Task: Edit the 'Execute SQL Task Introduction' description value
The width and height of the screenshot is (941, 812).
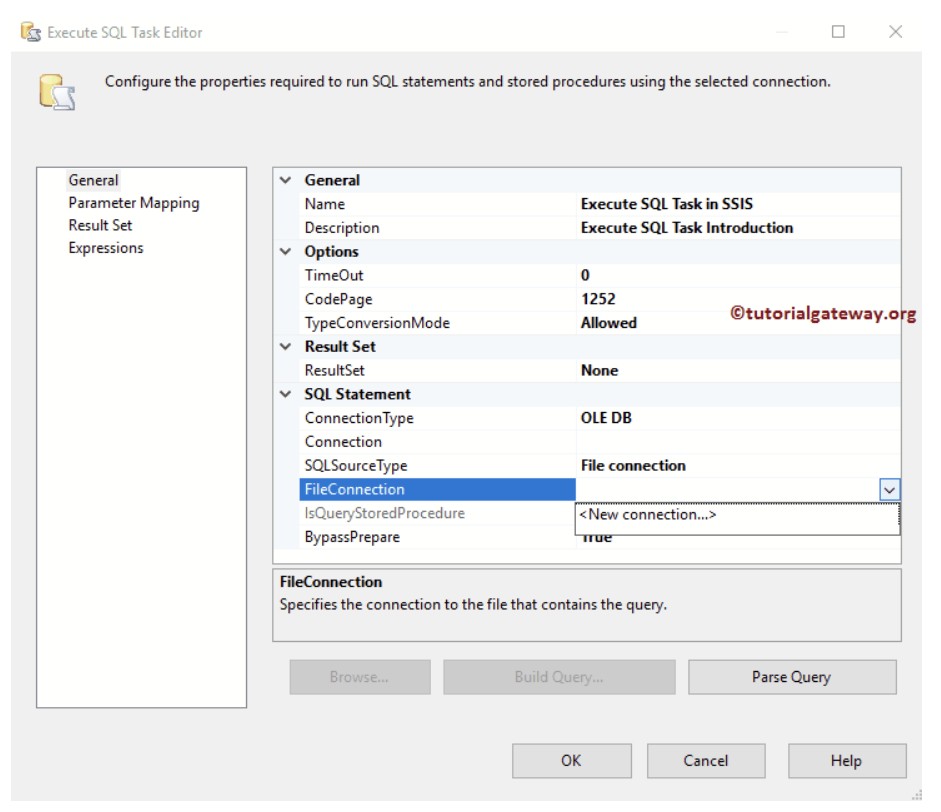Action: point(687,228)
